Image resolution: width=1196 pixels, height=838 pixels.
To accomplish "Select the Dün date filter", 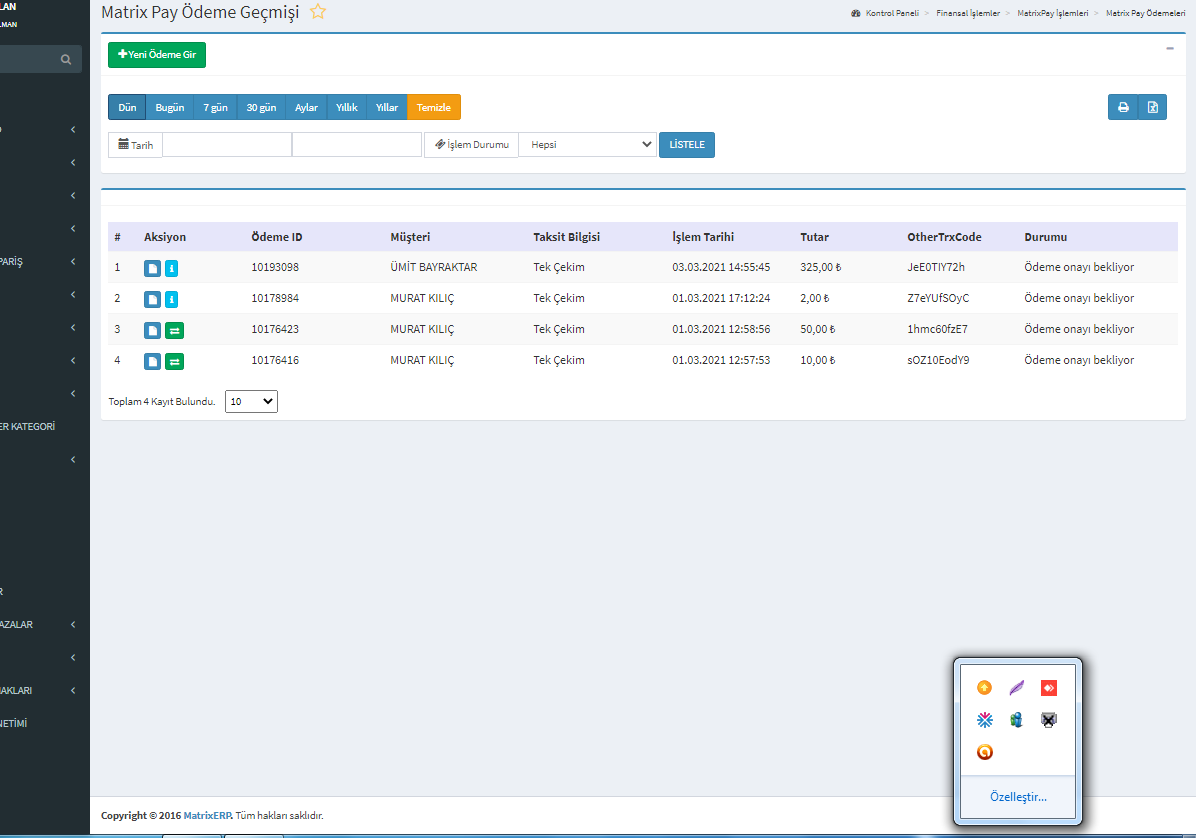I will [x=127, y=108].
